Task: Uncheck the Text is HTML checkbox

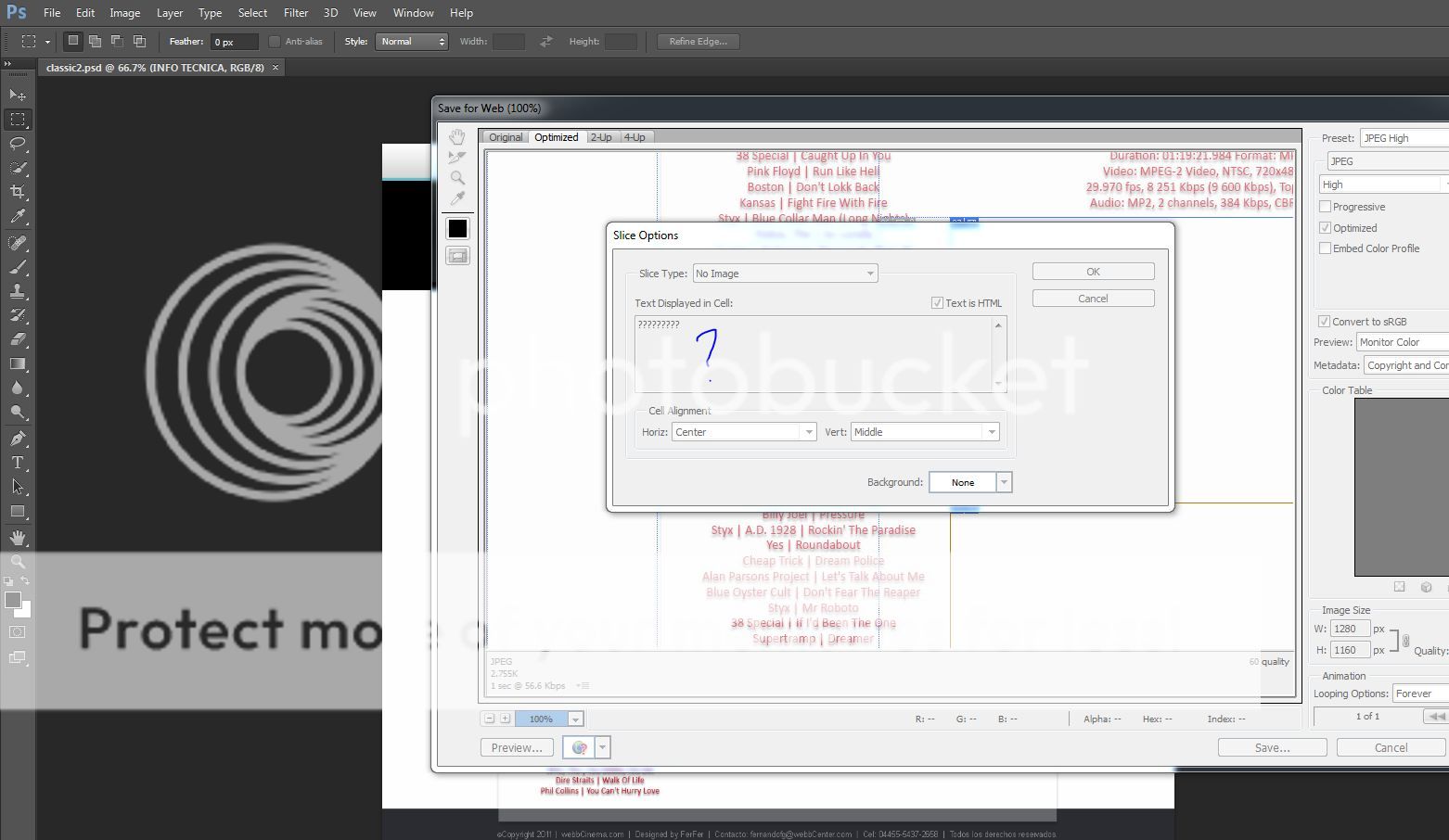Action: 937,303
